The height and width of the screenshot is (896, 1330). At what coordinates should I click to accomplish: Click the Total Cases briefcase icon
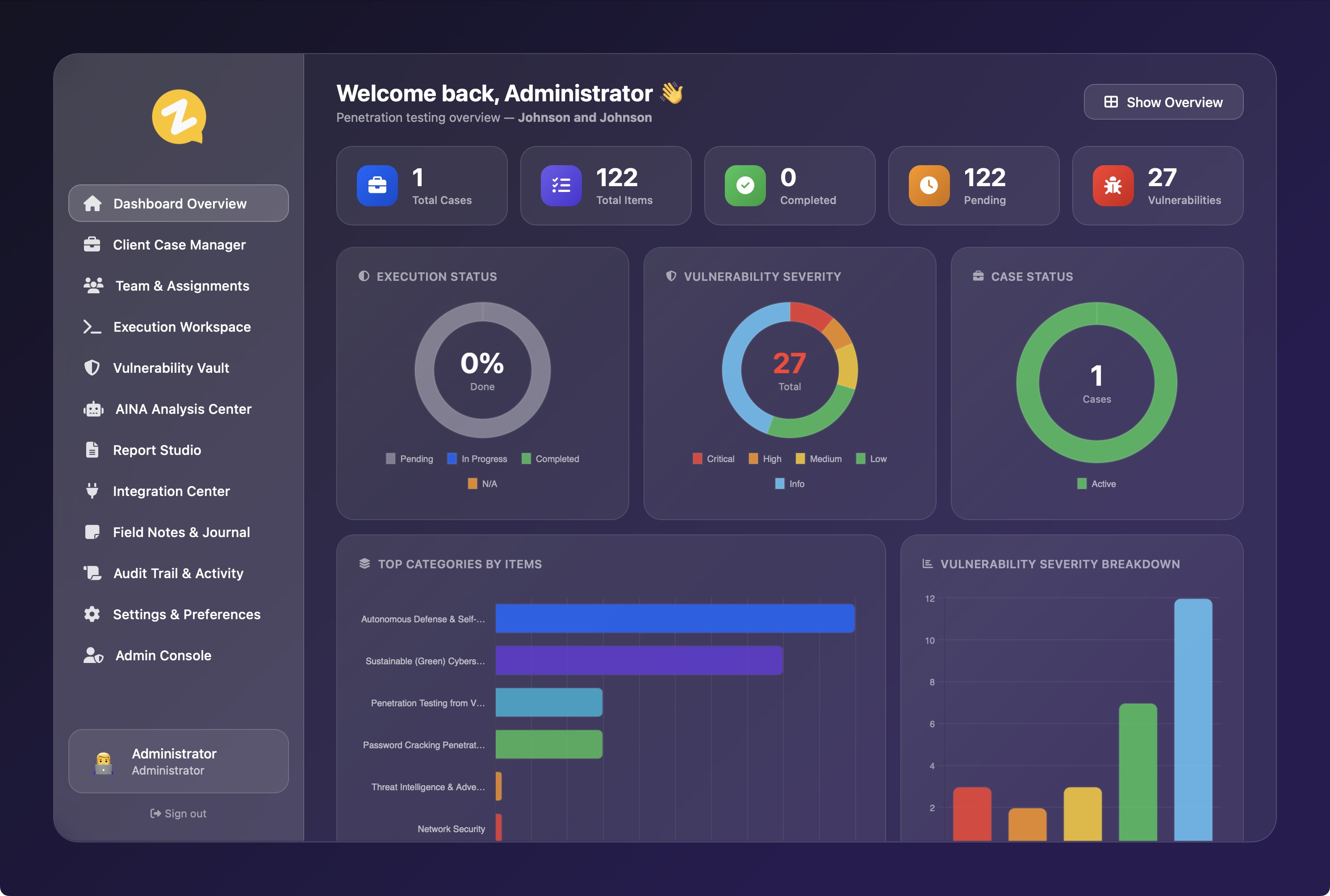click(376, 185)
